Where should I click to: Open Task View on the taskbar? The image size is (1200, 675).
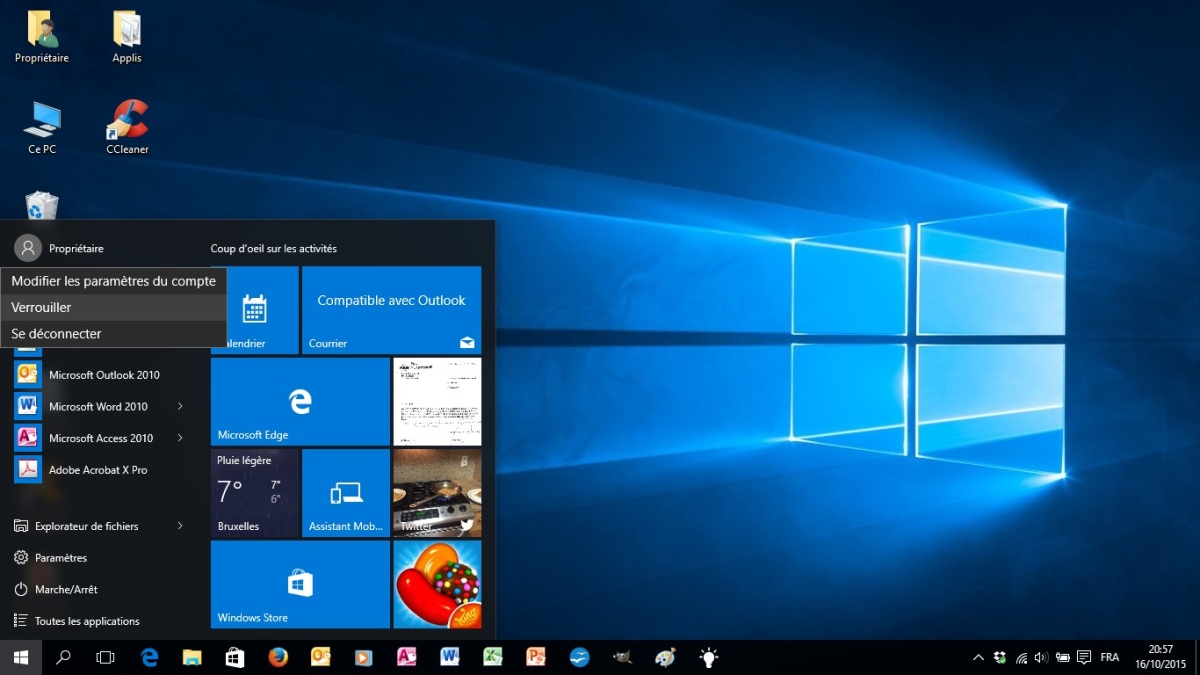tap(105, 657)
